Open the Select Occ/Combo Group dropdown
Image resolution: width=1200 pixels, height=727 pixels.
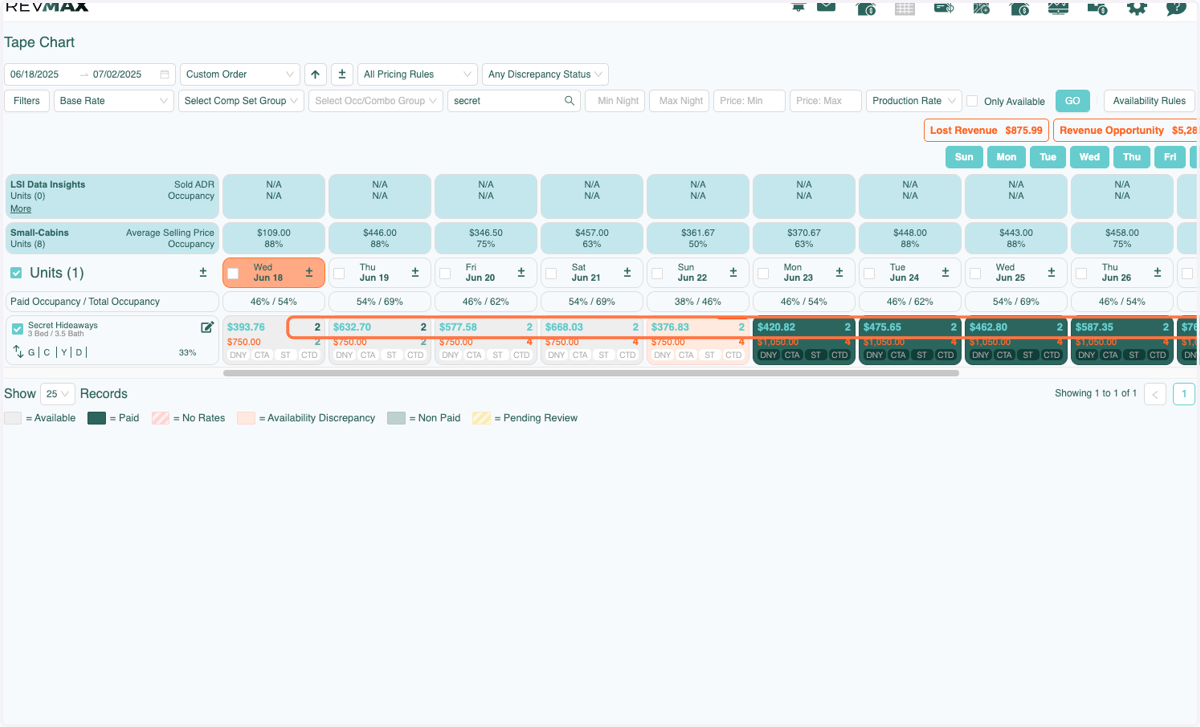(x=376, y=101)
